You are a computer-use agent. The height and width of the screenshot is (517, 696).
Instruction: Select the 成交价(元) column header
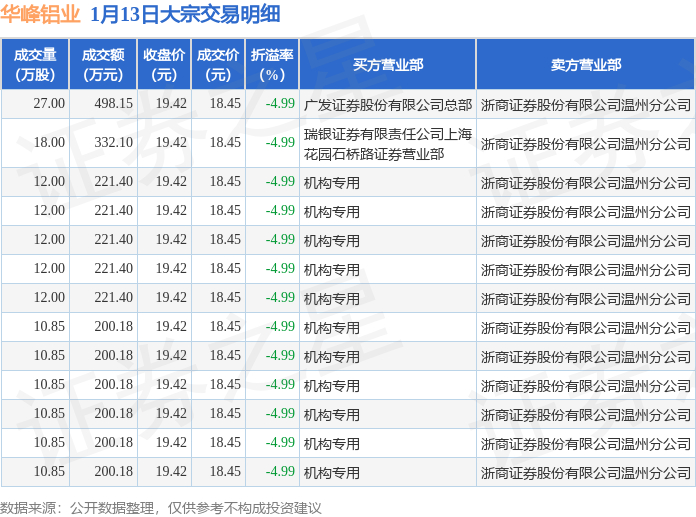(x=218, y=64)
